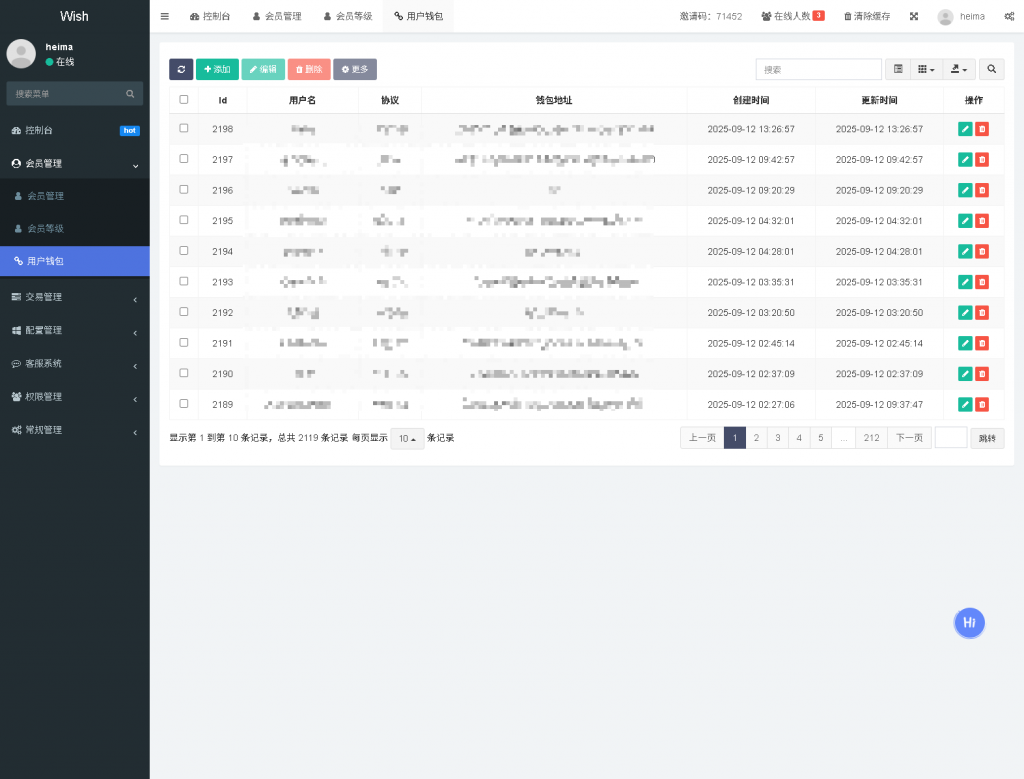1024x779 pixels.
Task: Open the page size dropdown showing 10
Action: (407, 438)
